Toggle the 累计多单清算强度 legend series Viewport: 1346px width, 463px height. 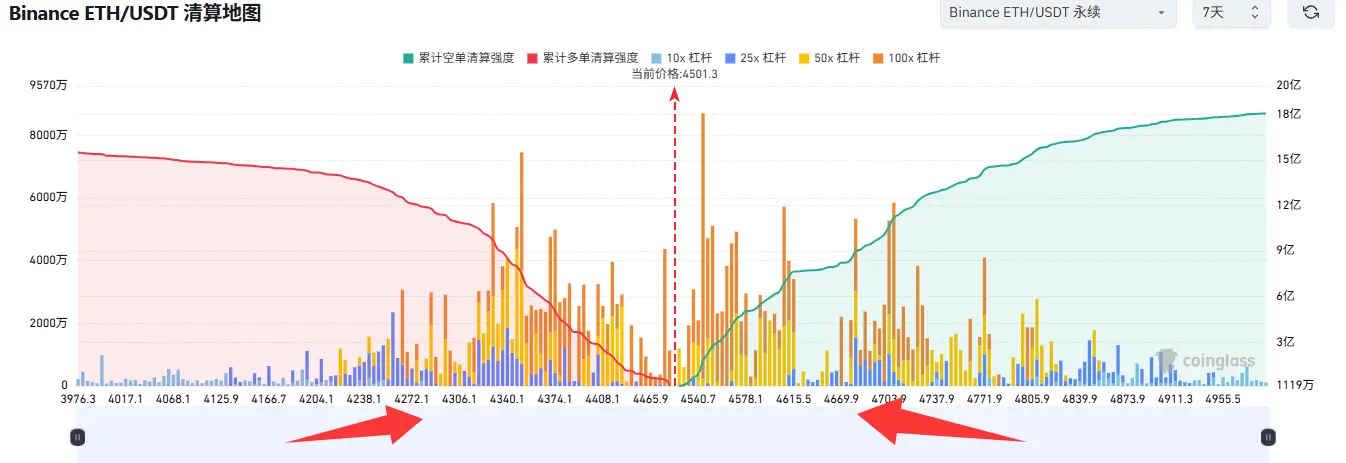coord(582,58)
